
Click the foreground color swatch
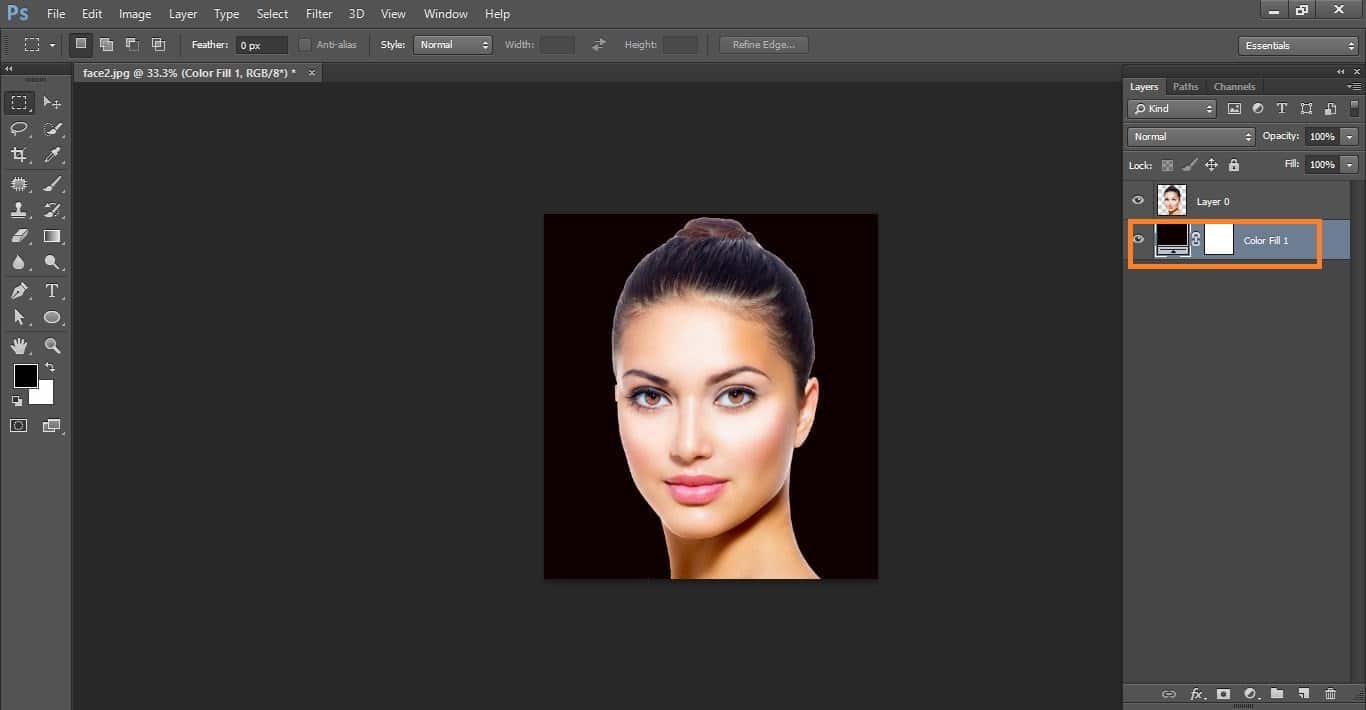(x=25, y=376)
